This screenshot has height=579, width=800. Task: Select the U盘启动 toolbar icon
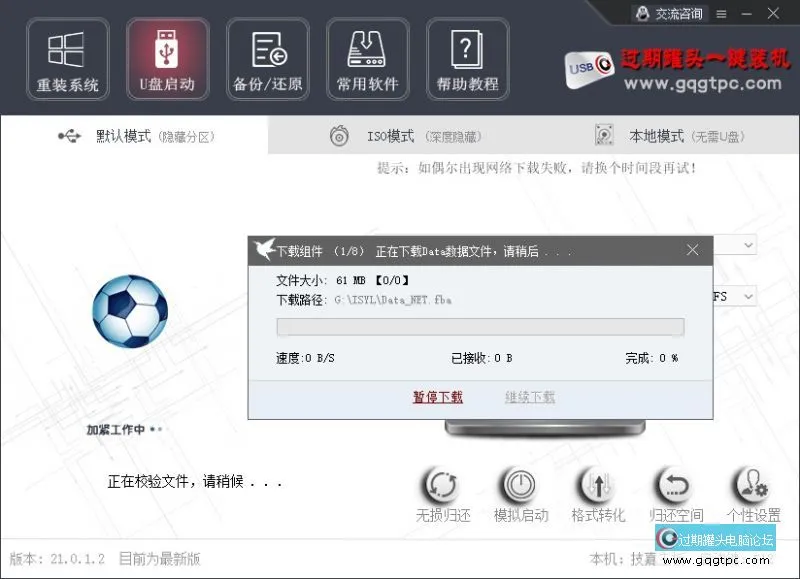[x=167, y=59]
